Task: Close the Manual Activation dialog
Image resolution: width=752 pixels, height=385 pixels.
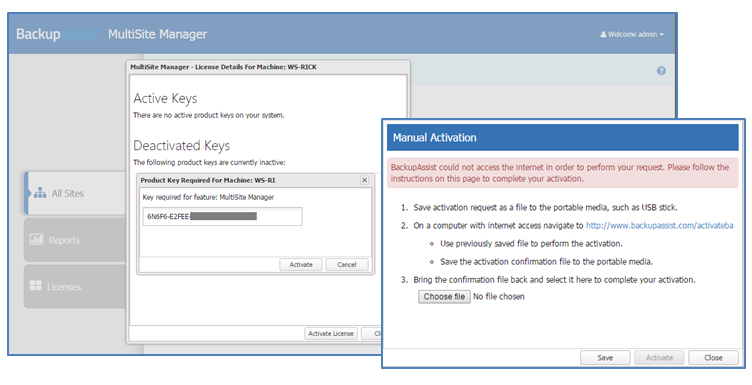Action: pyautogui.click(x=713, y=358)
